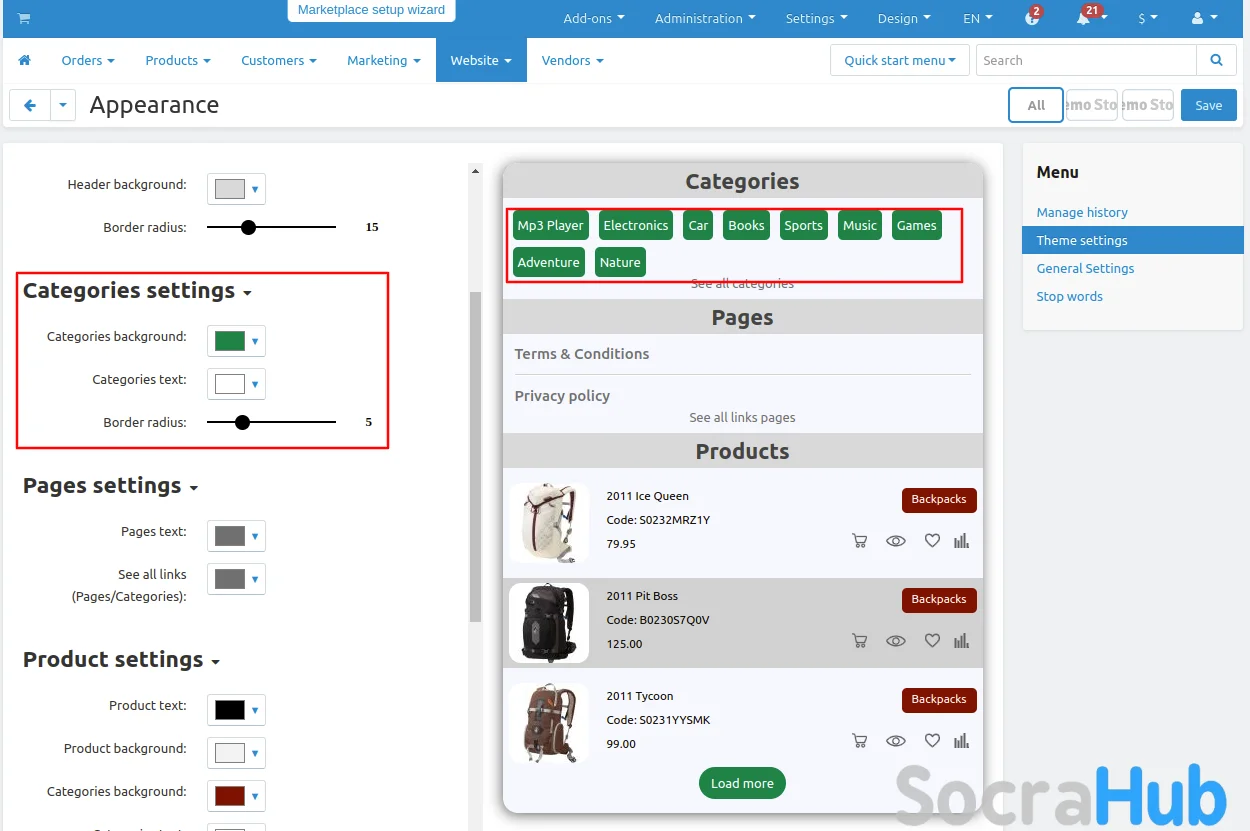The image size is (1250, 831).
Task: Open the Website menu
Action: pyautogui.click(x=480, y=60)
